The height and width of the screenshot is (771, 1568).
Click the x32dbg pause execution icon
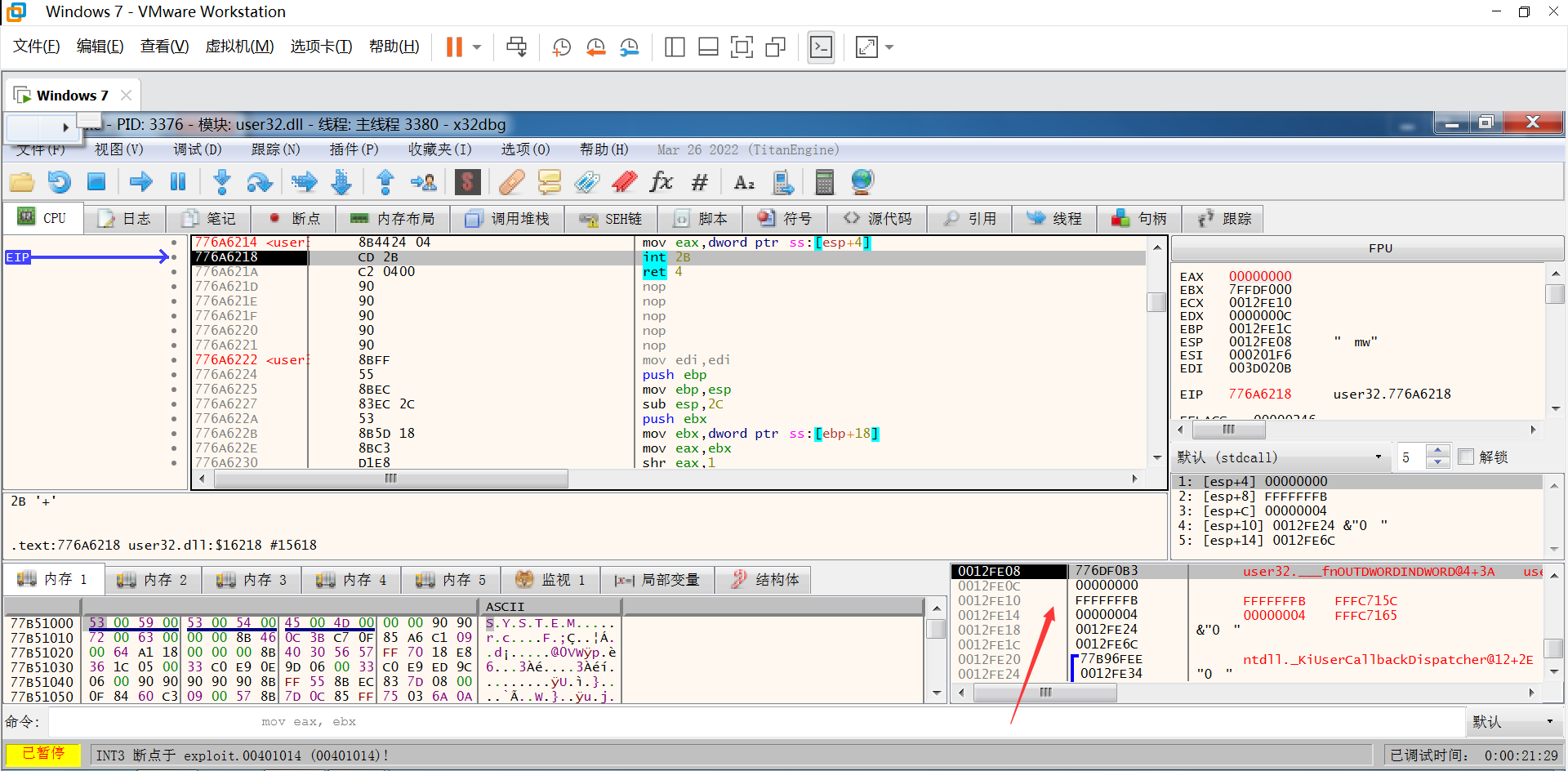(178, 182)
